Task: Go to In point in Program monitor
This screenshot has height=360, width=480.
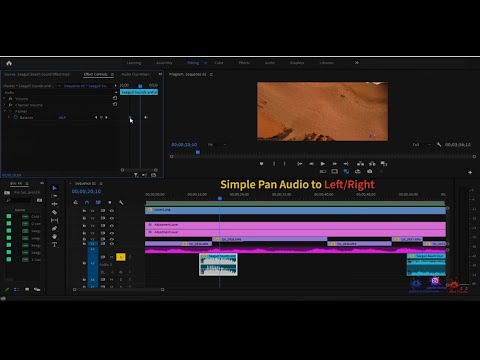Action: (x=299, y=164)
